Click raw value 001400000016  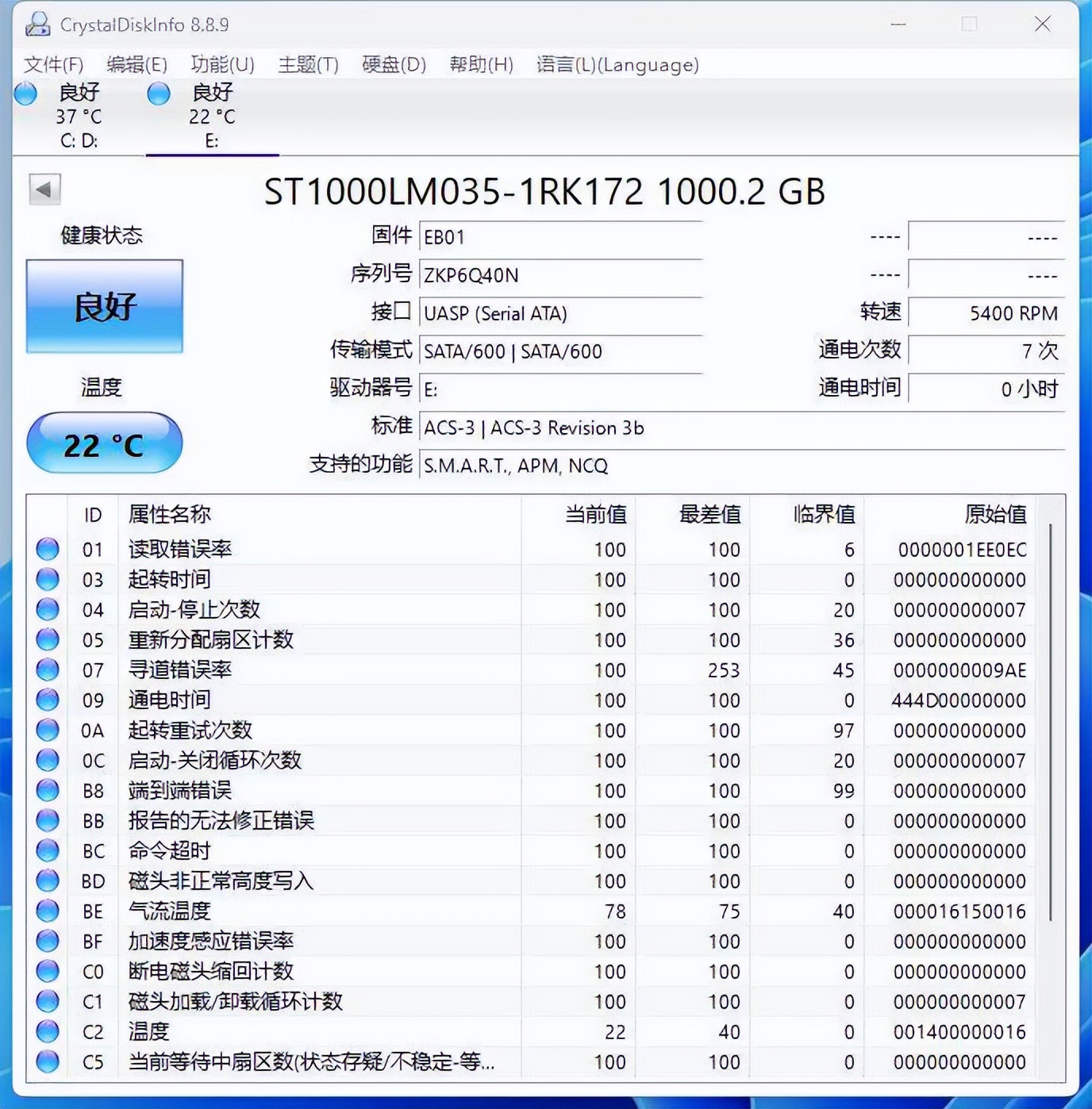[959, 1031]
